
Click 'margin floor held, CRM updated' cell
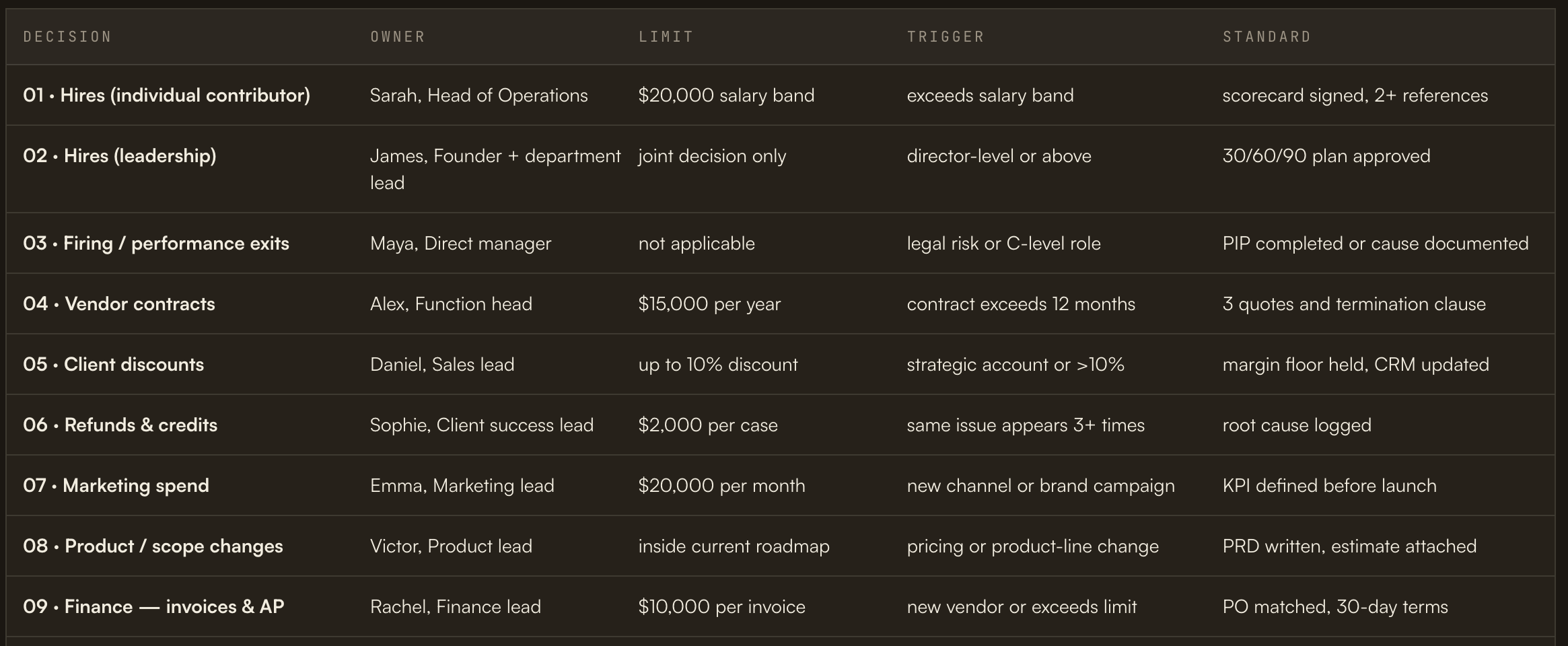pos(1355,364)
